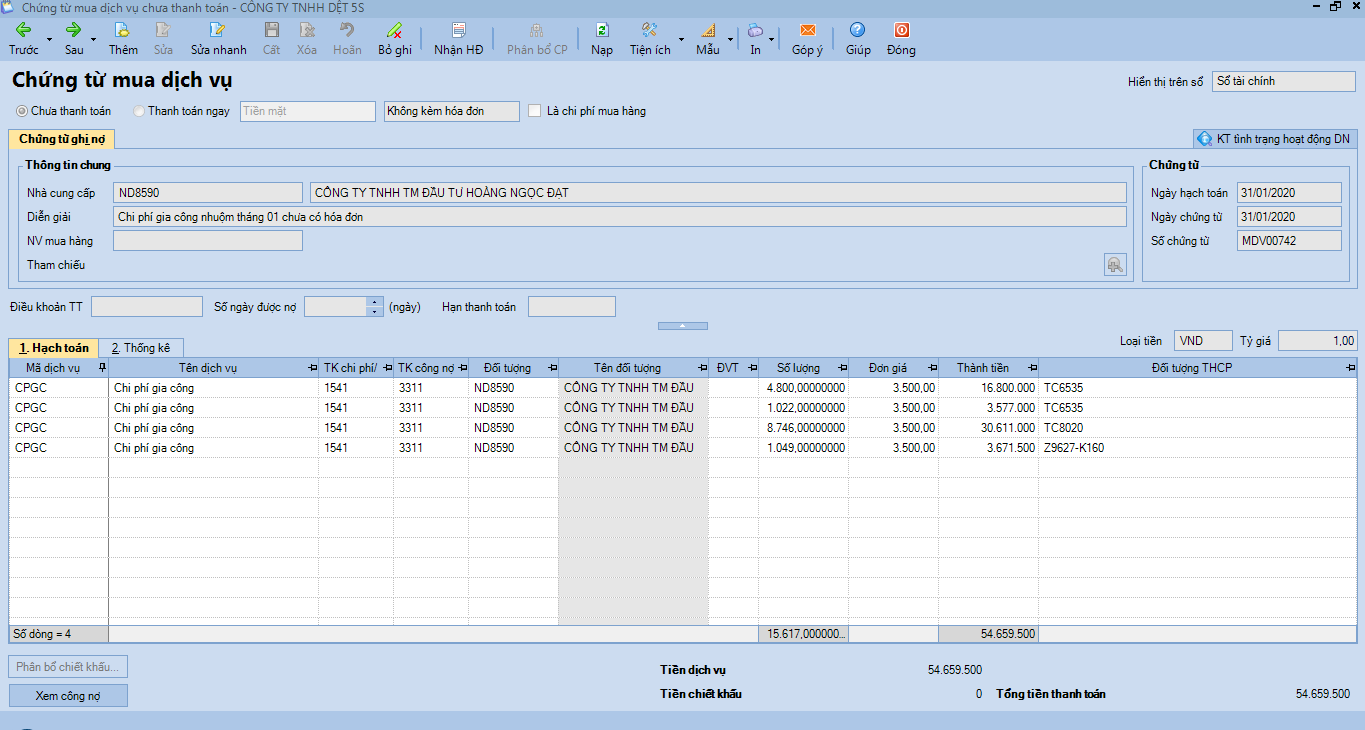Viewport: 1365px width, 730px height.
Task: Open Hiển thị trên sổ dropdown
Action: coord(1284,81)
